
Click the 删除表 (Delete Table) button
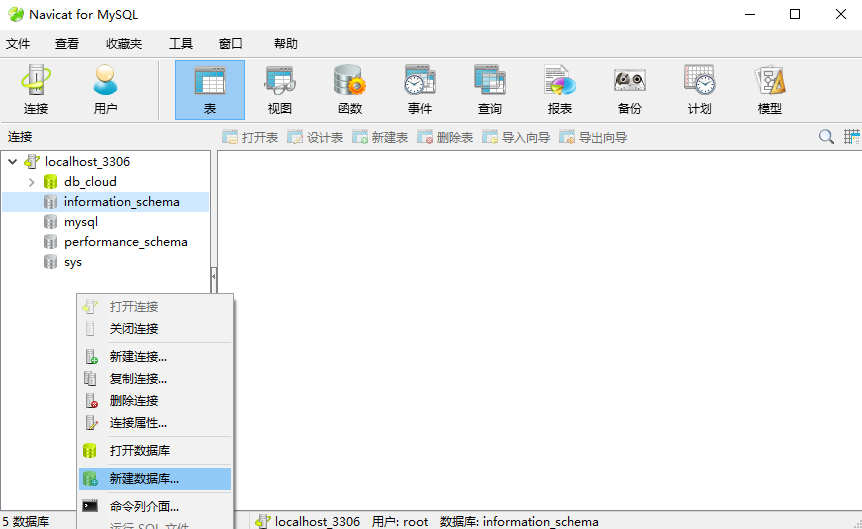tap(445, 137)
